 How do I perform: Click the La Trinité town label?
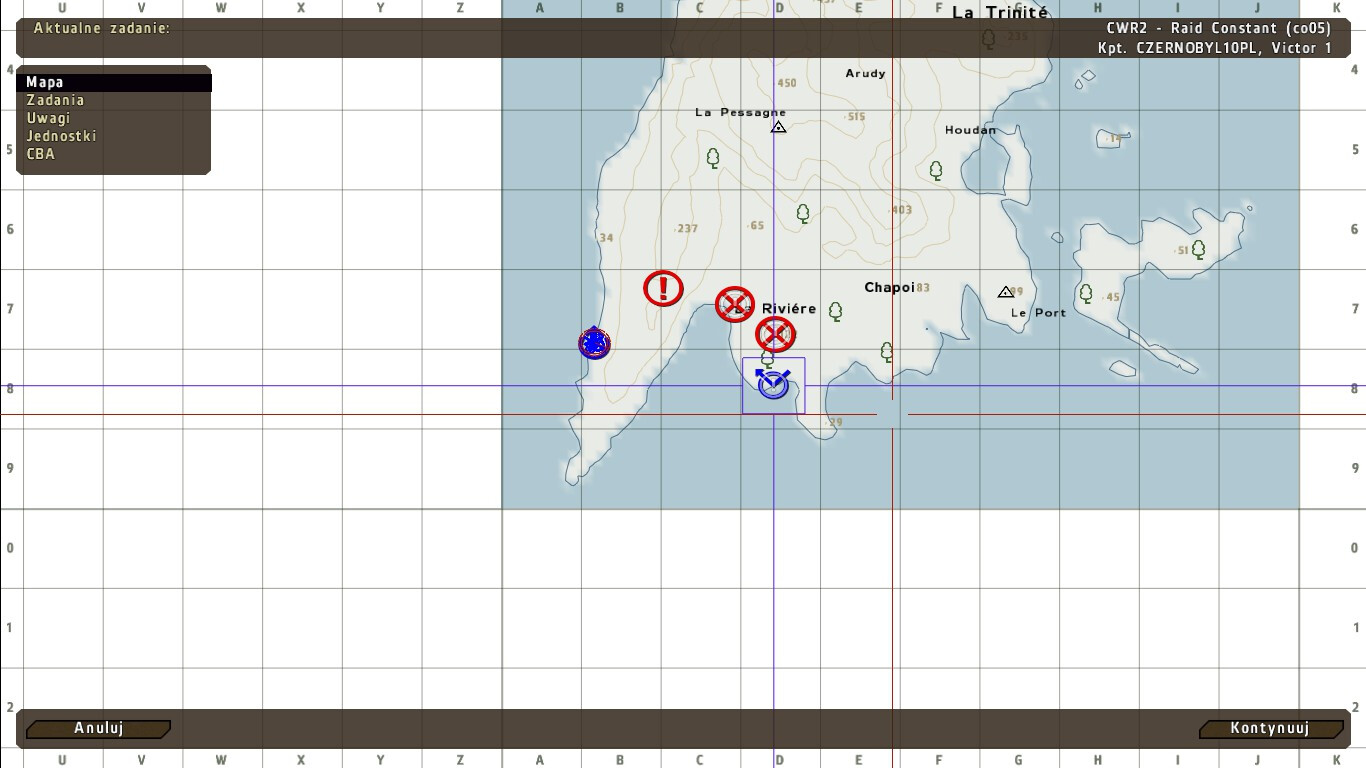(x=999, y=13)
